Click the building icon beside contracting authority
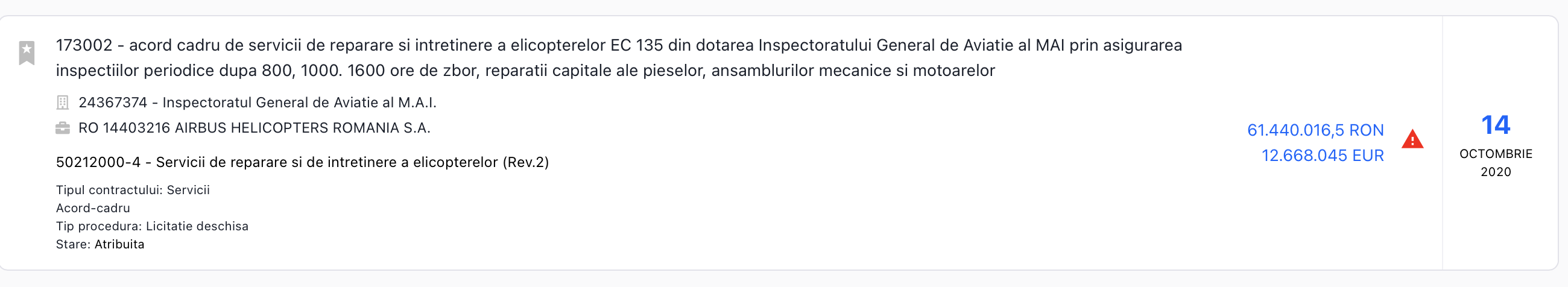Screen dimensions: 1568x287 (62, 102)
